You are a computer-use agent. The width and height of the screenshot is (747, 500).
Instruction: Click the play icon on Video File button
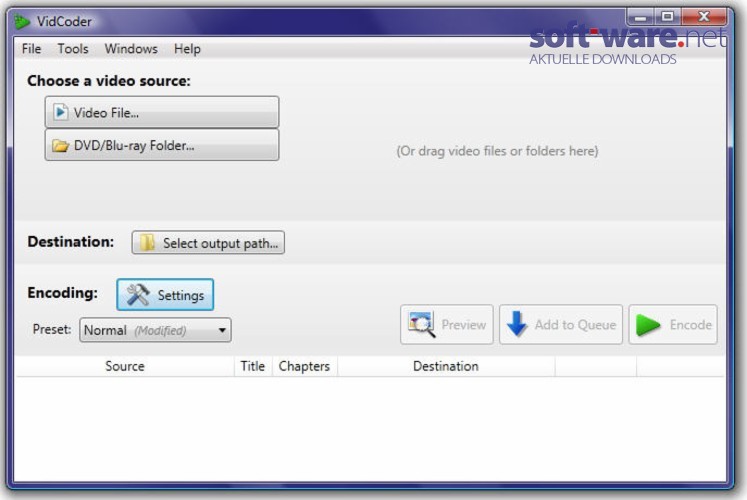(61, 112)
